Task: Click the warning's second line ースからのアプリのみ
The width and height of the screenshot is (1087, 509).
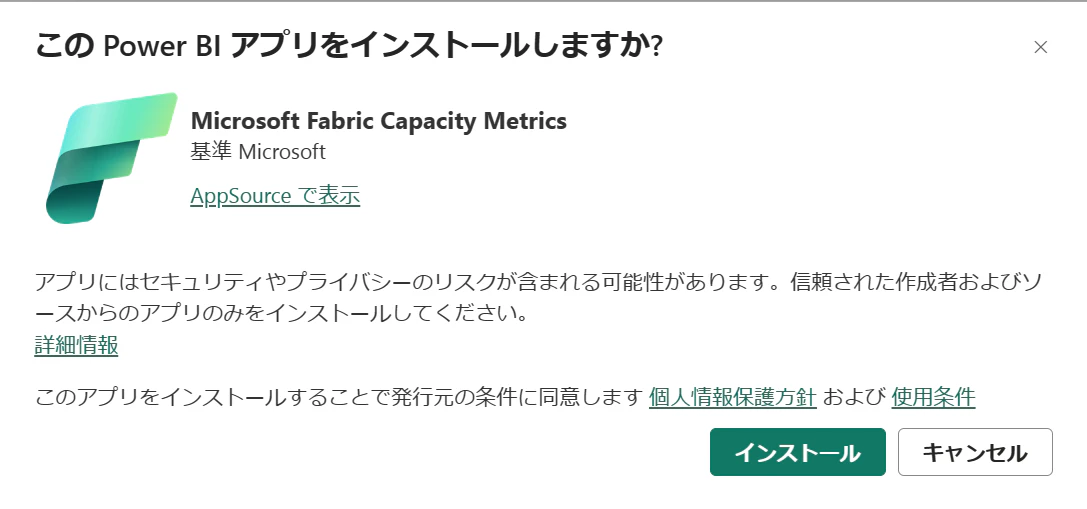Action: 282,313
